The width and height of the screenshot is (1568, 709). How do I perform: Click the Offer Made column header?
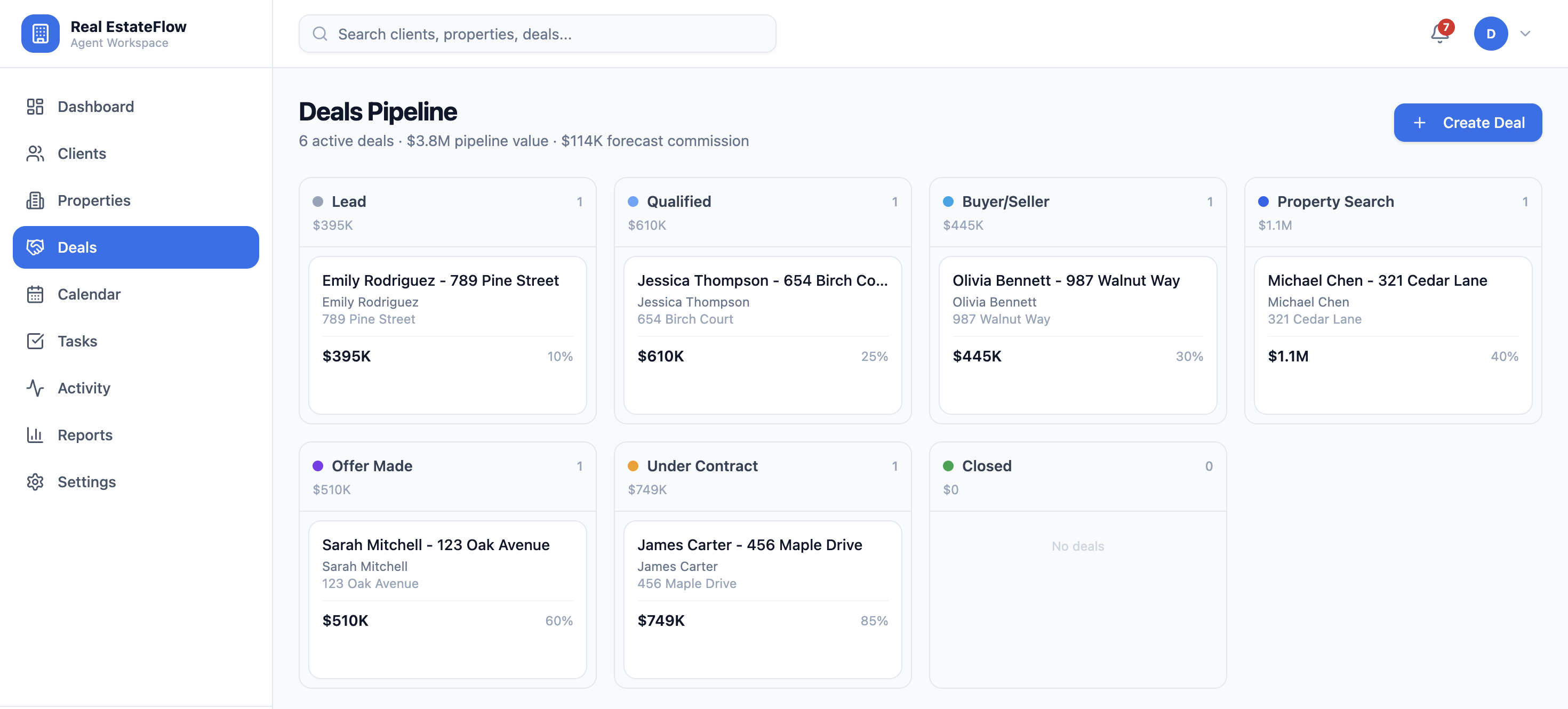coord(447,477)
